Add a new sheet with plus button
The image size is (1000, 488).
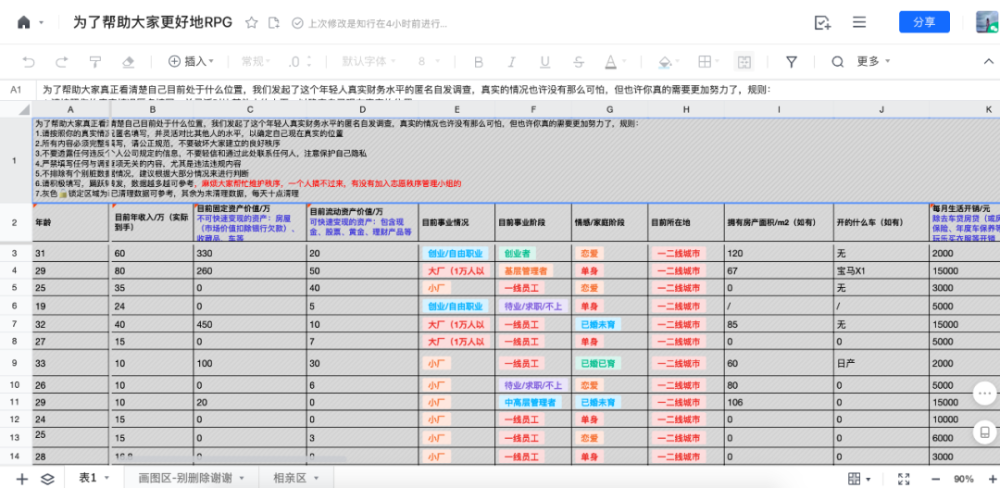click(22, 478)
